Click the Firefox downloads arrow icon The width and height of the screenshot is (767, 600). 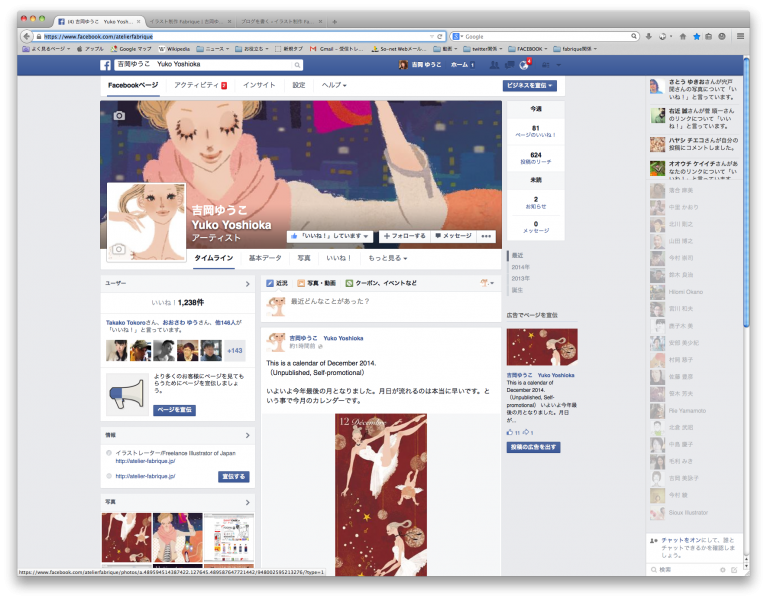649,36
